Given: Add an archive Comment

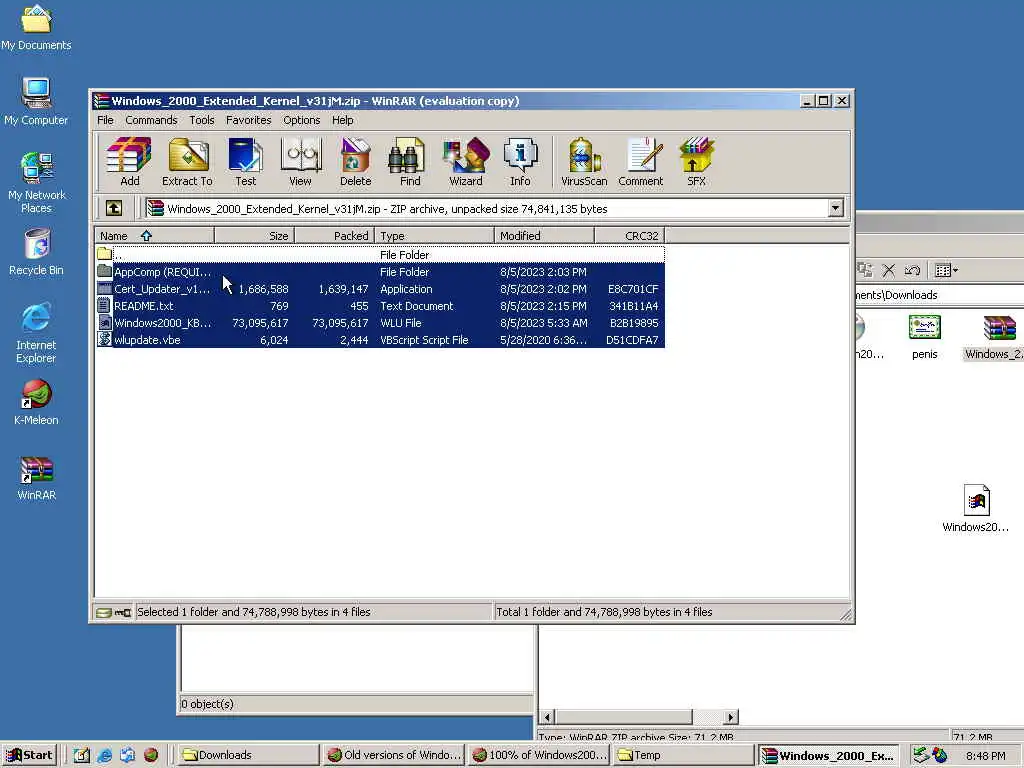Looking at the screenshot, I should click(641, 162).
